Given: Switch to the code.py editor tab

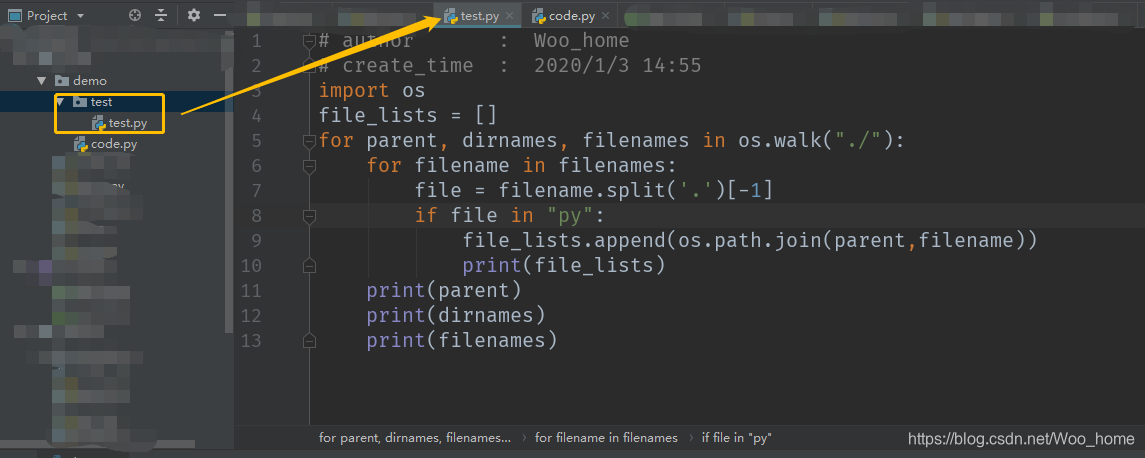Looking at the screenshot, I should pos(572,15).
